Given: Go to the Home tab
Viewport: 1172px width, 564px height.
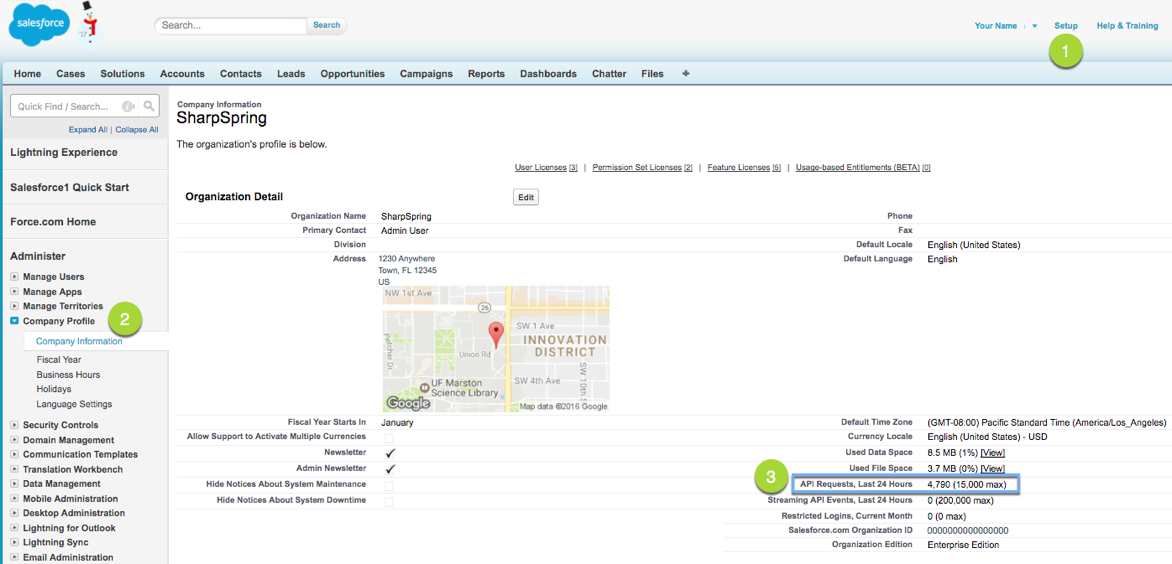Looking at the screenshot, I should [x=28, y=73].
